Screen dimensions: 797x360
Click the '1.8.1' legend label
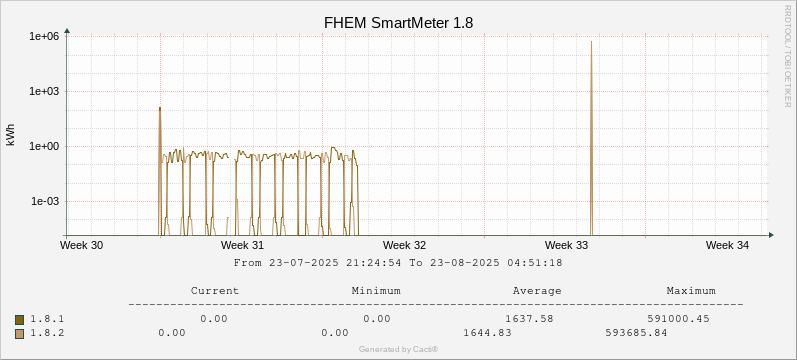47,319
